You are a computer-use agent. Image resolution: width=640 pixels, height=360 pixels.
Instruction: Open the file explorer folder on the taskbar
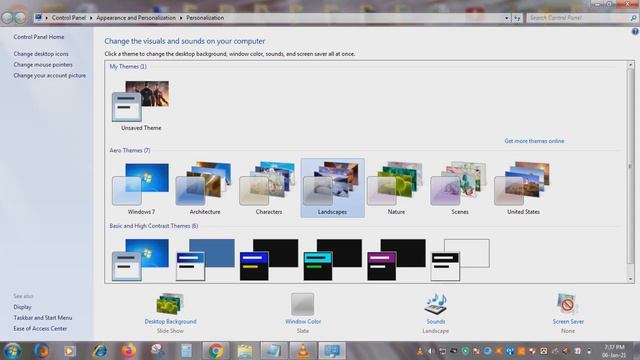pyautogui.click(x=244, y=351)
